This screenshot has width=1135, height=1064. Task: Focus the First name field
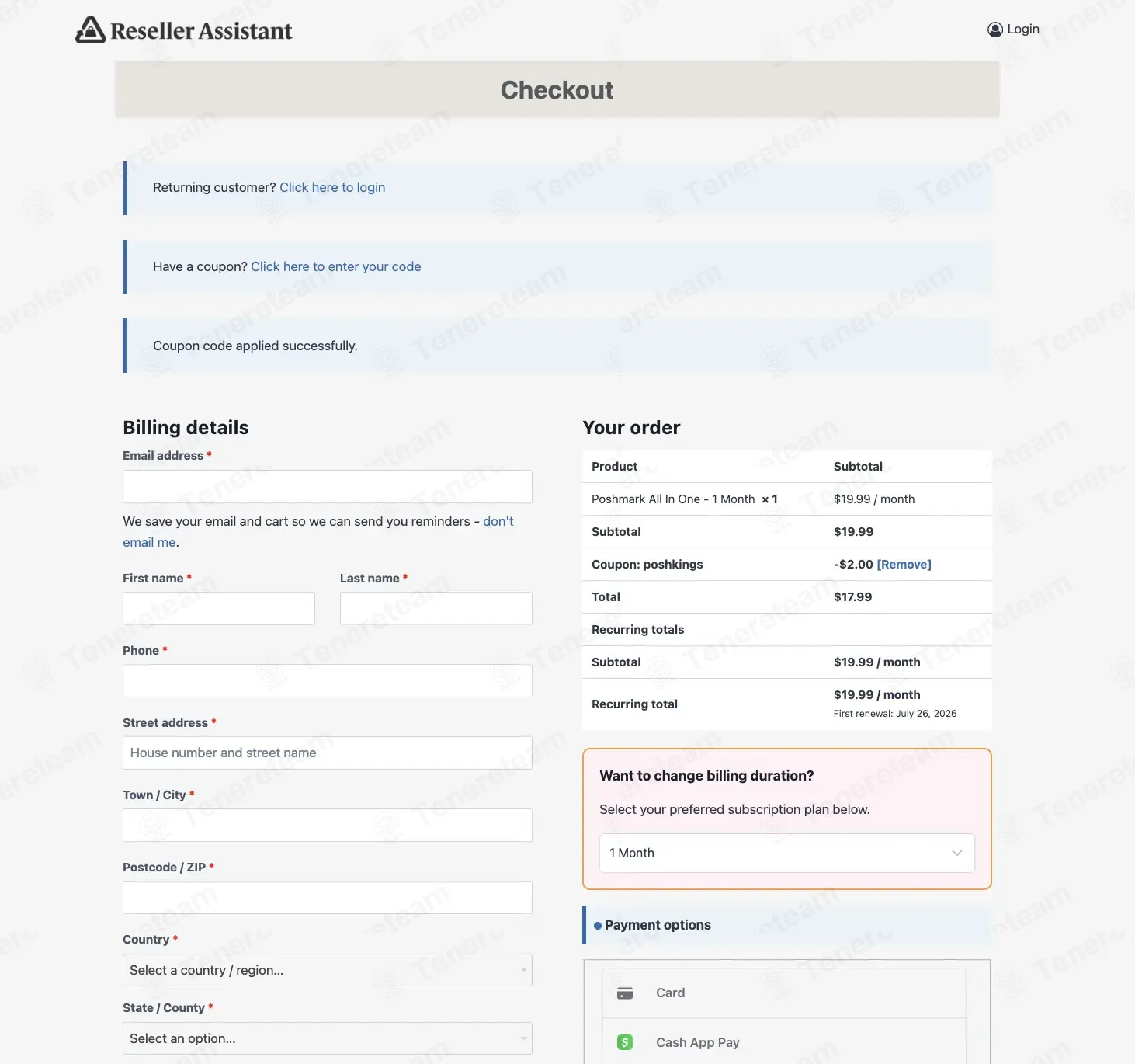click(x=219, y=609)
